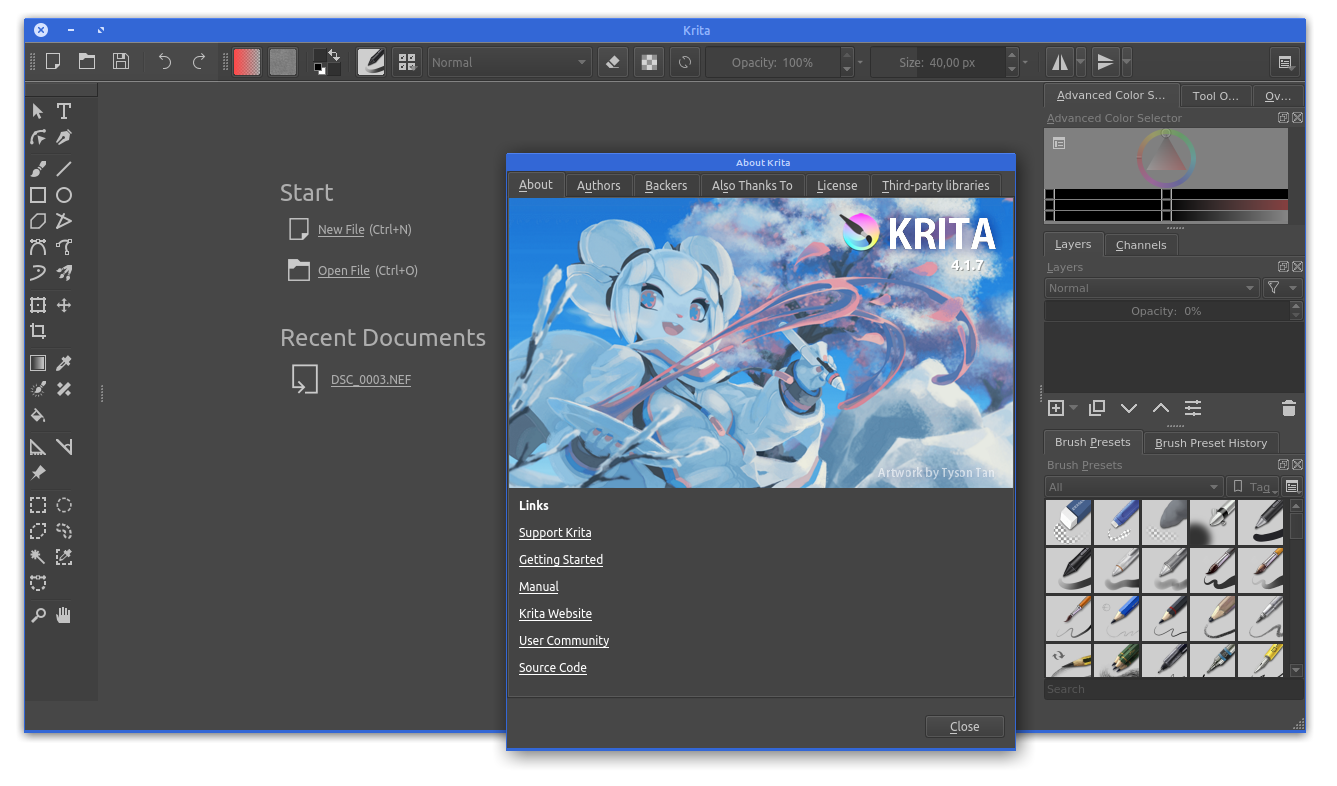Duplicate the layer in the Layers panel
The width and height of the screenshot is (1337, 786).
tap(1097, 408)
